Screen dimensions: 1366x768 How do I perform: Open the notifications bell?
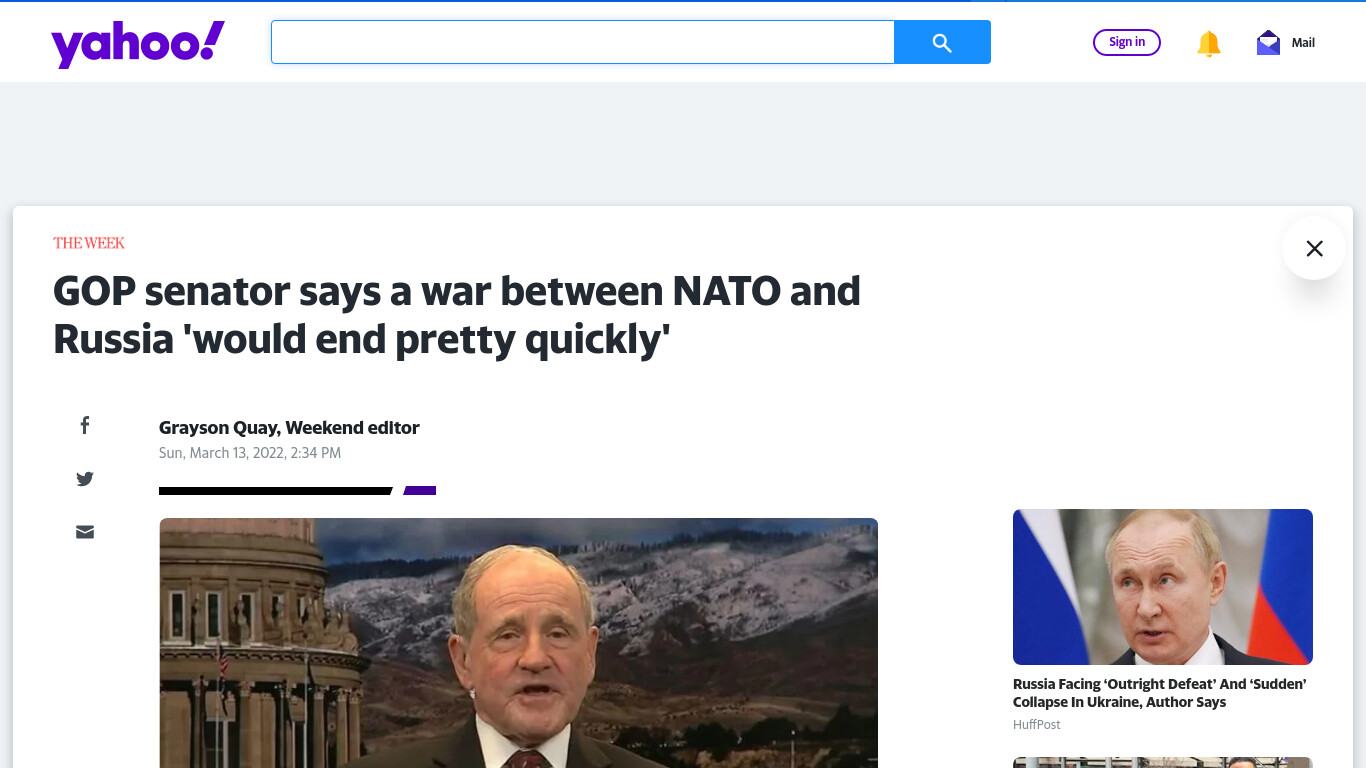1209,43
